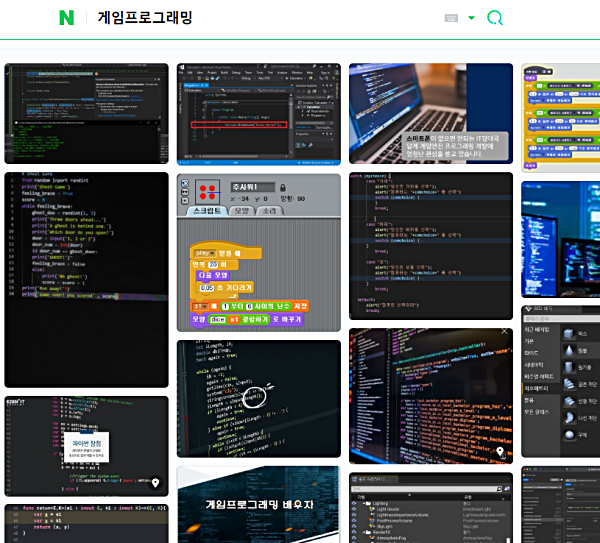The image size is (600, 543).
Task: Open the 3D shapes panel thumbnail with 지오메트리
Action: click(x=561, y=381)
